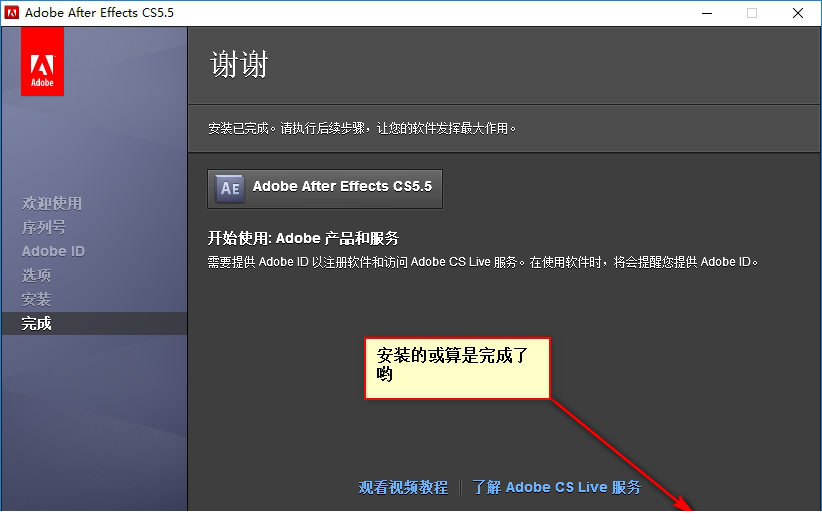Click the window title Adobe After Effects CS5.5
The width and height of the screenshot is (822, 531).
[x=100, y=13]
